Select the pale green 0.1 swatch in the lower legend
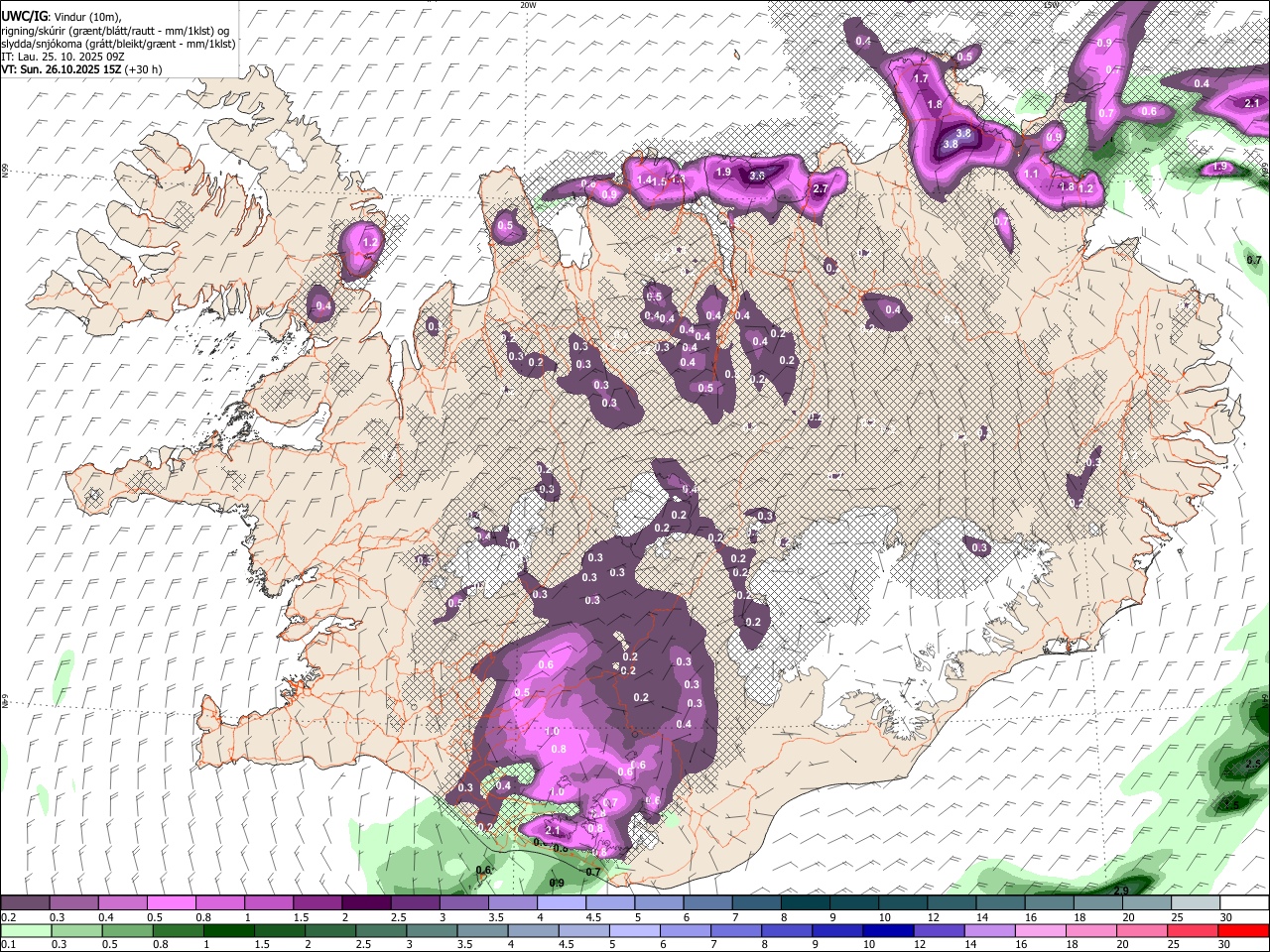 25,930
